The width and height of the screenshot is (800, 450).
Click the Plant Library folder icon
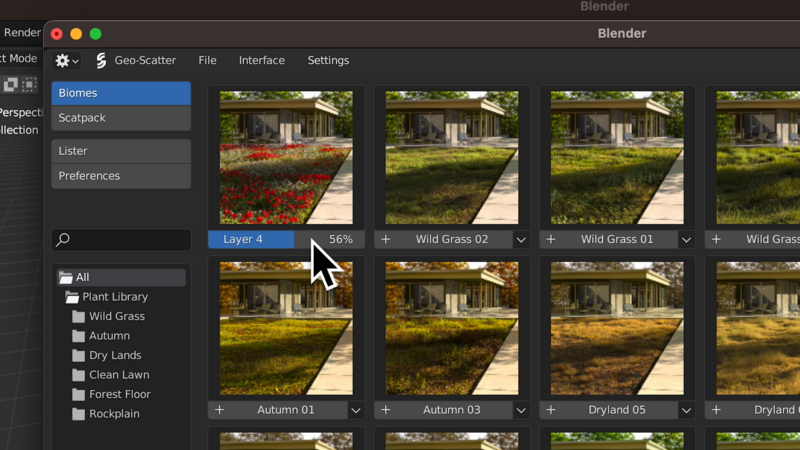(72, 297)
